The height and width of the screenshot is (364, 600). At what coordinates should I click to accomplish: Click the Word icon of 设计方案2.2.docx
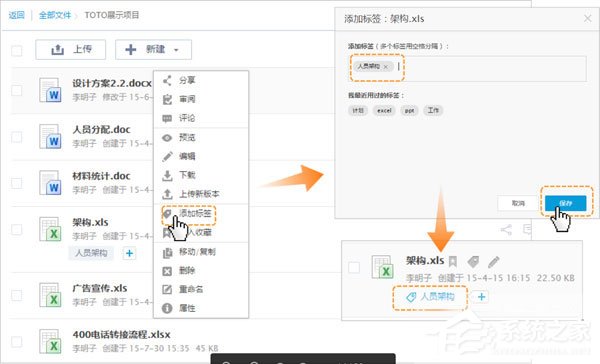click(x=50, y=90)
